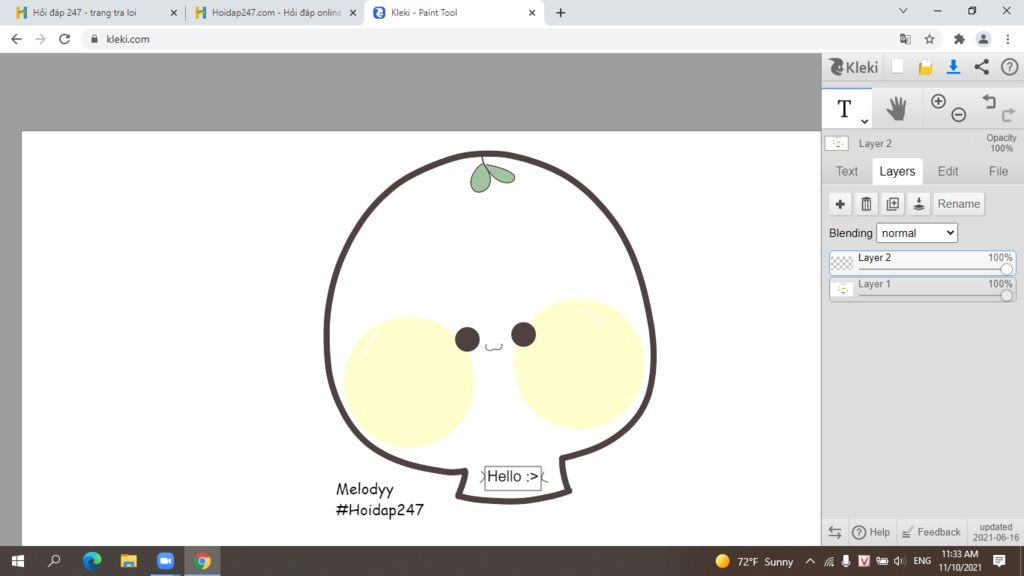Image resolution: width=1024 pixels, height=576 pixels.
Task: Open Windows taskbar search
Action: pos(54,561)
